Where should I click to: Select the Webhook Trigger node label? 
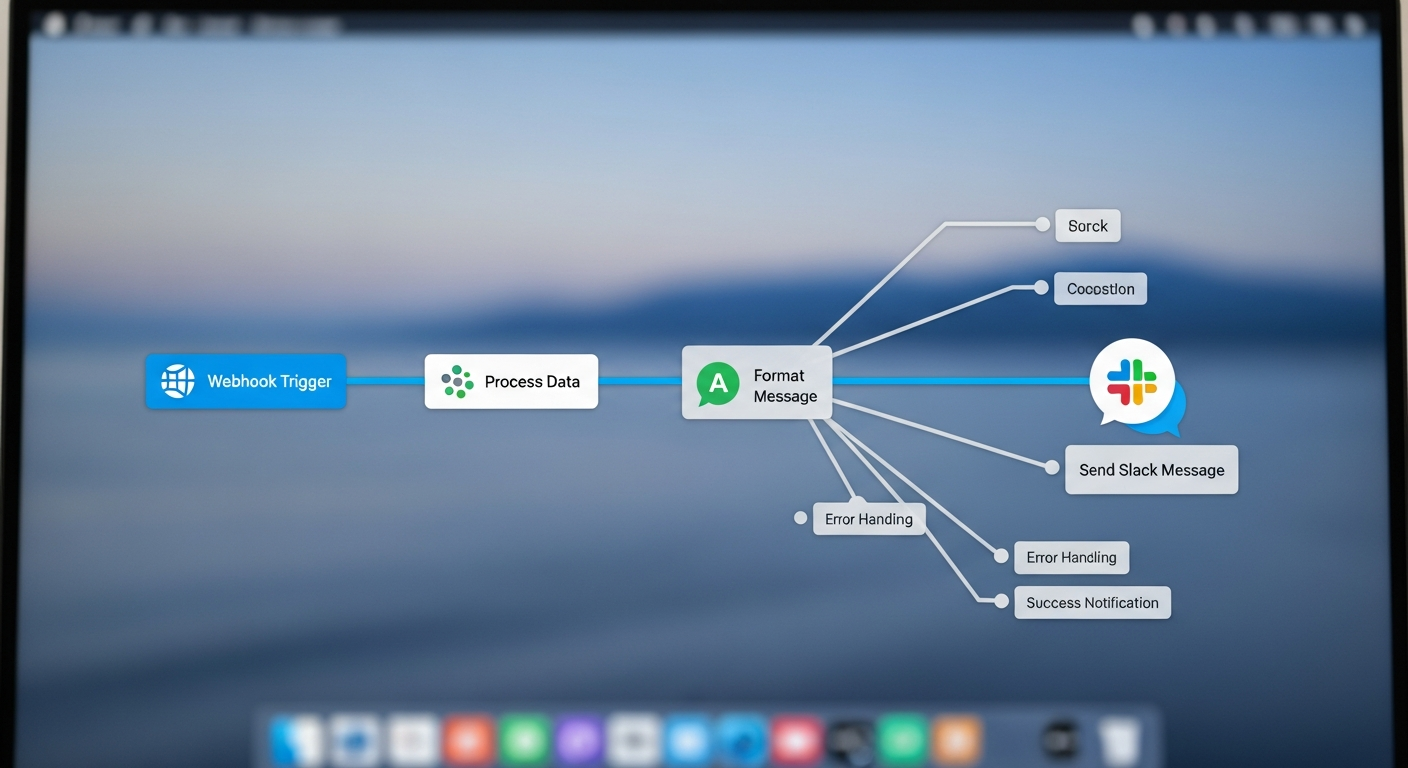point(269,381)
